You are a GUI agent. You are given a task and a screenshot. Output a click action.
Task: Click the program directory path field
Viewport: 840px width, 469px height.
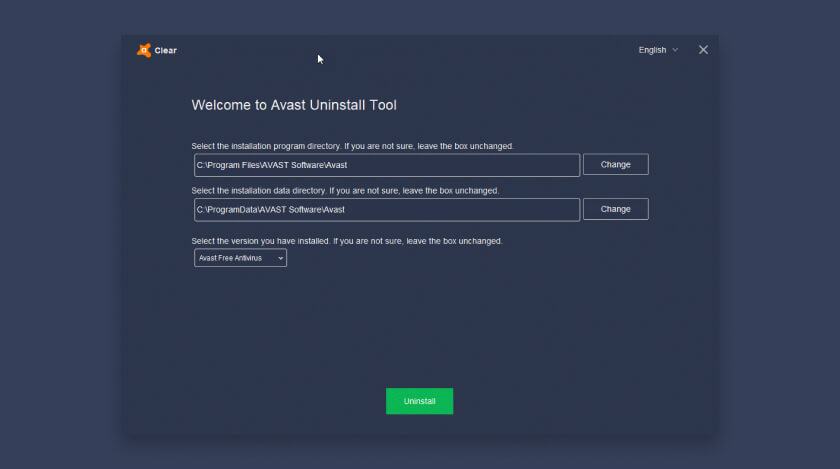point(387,165)
